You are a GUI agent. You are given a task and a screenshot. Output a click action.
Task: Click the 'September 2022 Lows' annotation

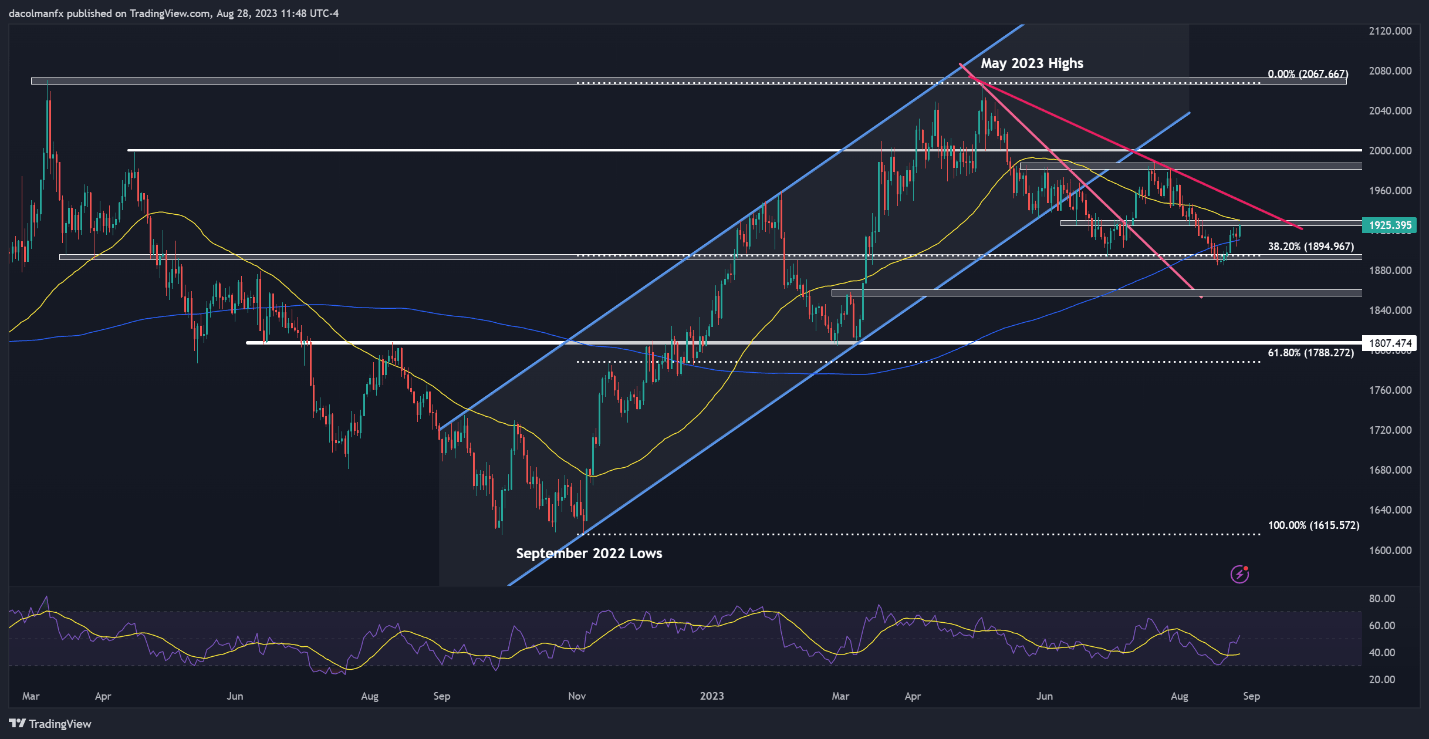(x=589, y=552)
